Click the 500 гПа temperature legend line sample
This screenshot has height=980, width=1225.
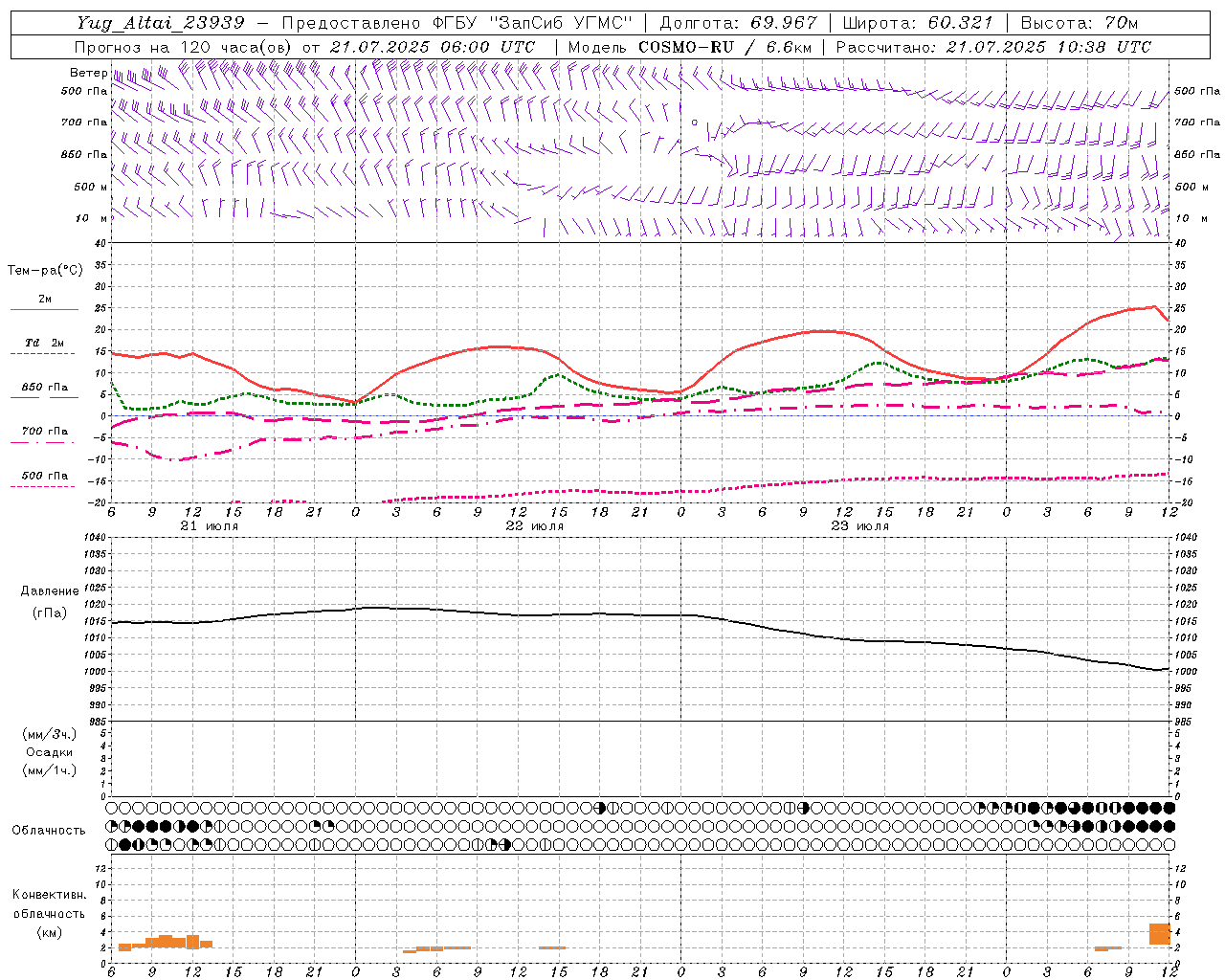click(42, 487)
